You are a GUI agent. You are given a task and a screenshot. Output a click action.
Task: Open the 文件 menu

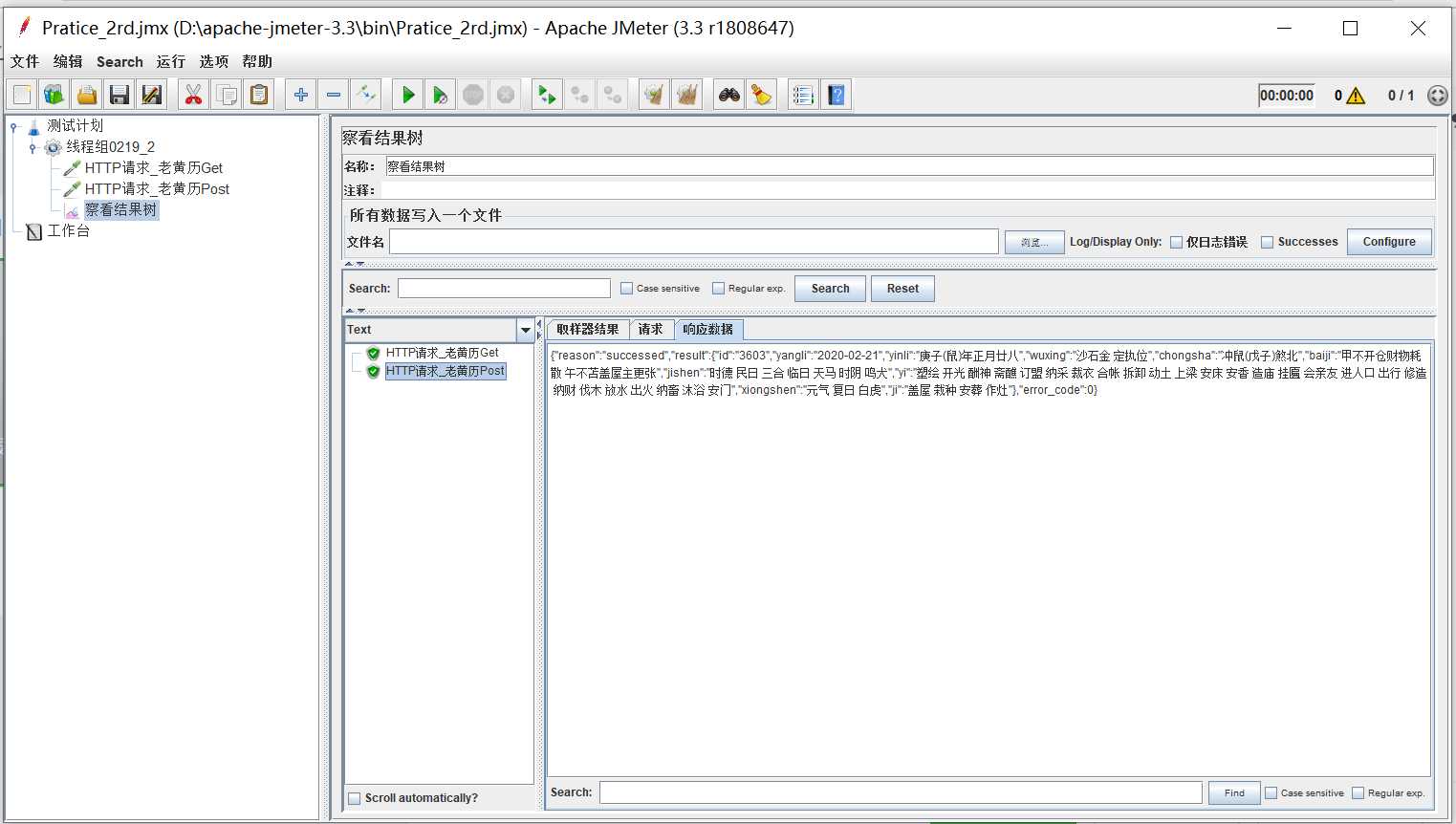tap(25, 61)
